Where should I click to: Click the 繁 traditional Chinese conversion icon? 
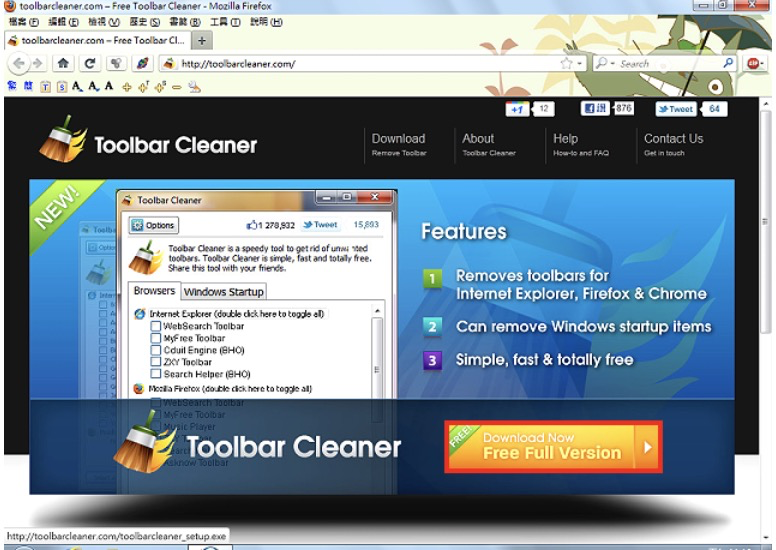pyautogui.click(x=12, y=86)
